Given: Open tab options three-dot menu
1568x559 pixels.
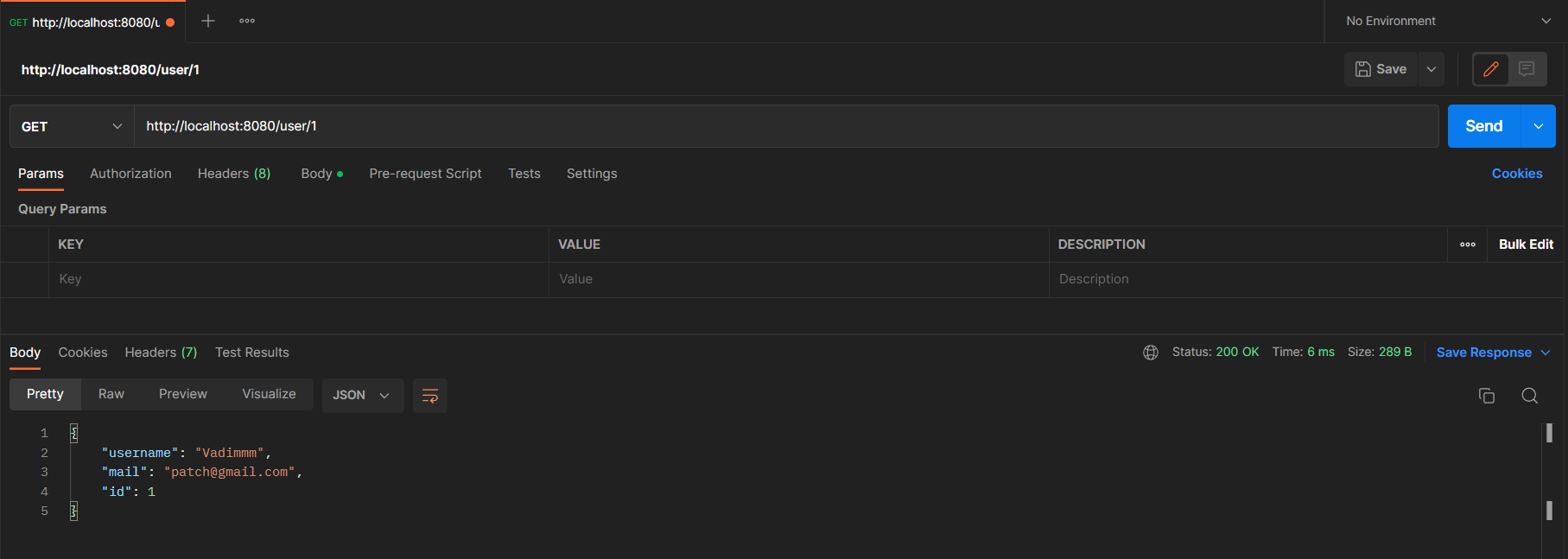Looking at the screenshot, I should pos(247,21).
